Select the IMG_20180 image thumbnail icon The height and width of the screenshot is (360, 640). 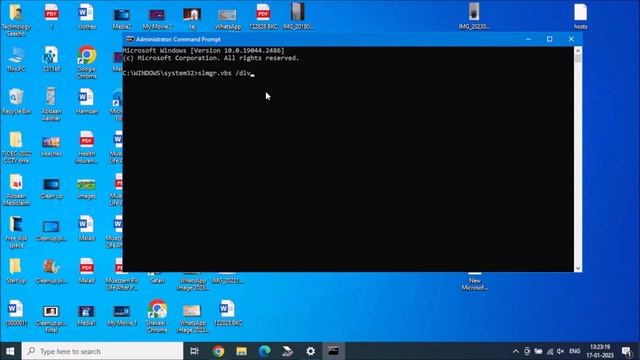click(298, 16)
